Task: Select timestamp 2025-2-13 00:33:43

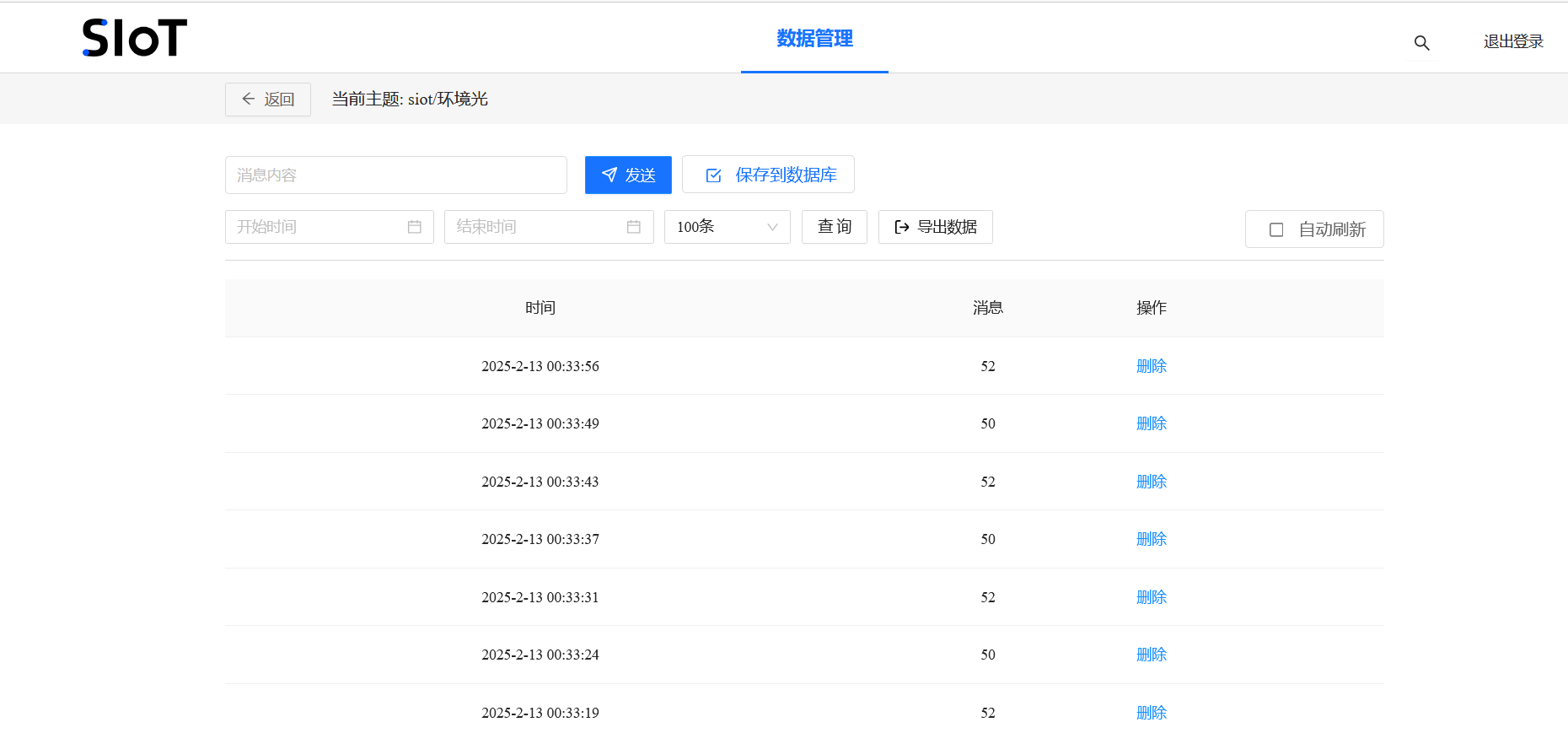Action: (x=540, y=482)
